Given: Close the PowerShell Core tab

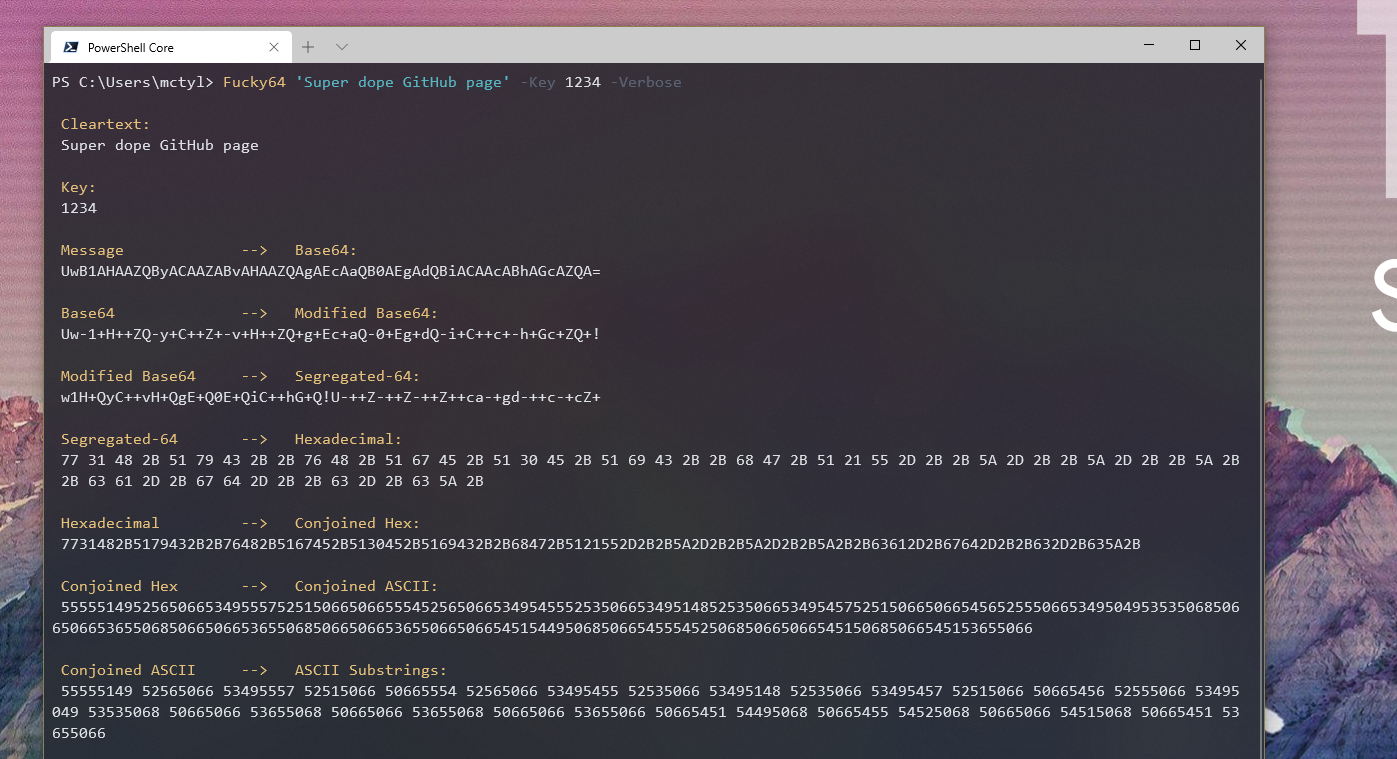Looking at the screenshot, I should click(273, 46).
